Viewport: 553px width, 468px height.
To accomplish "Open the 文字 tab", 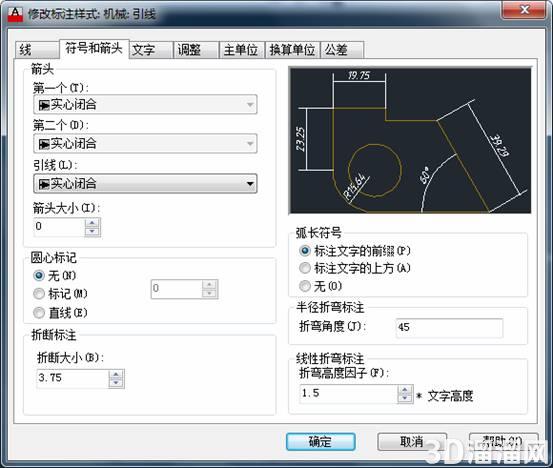I will (151, 50).
